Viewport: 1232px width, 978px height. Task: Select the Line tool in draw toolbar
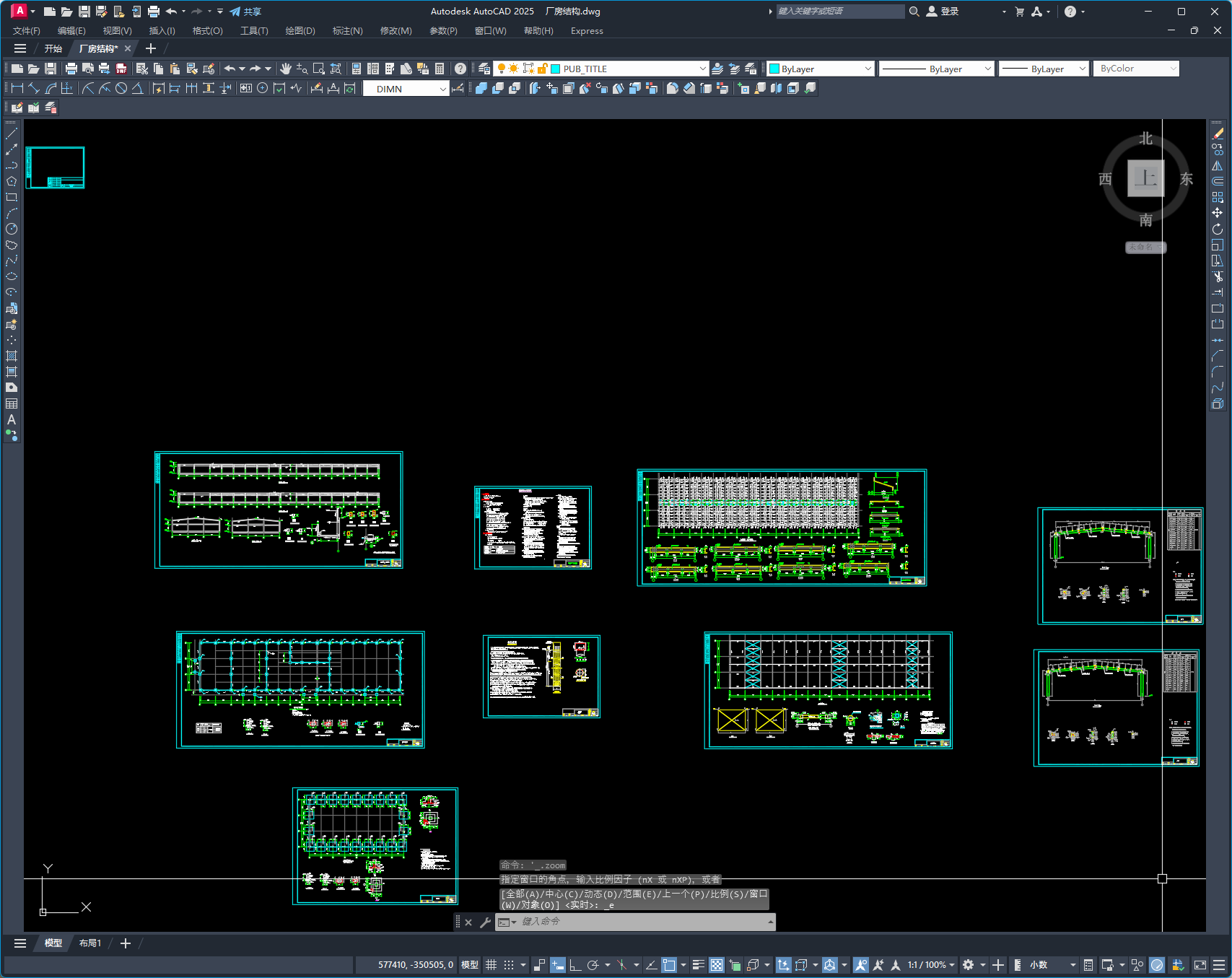[12, 134]
